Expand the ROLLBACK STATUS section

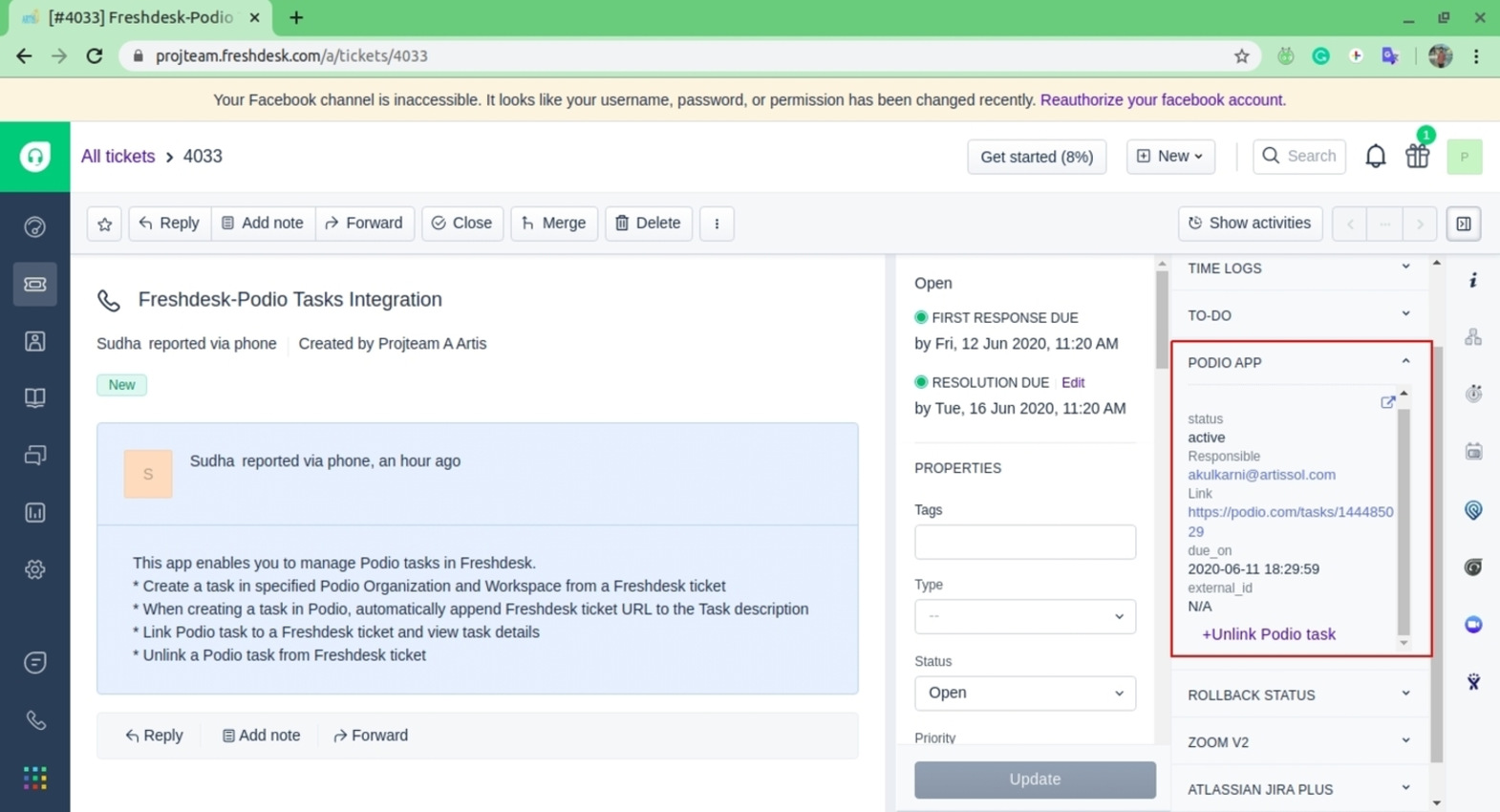(x=1296, y=694)
